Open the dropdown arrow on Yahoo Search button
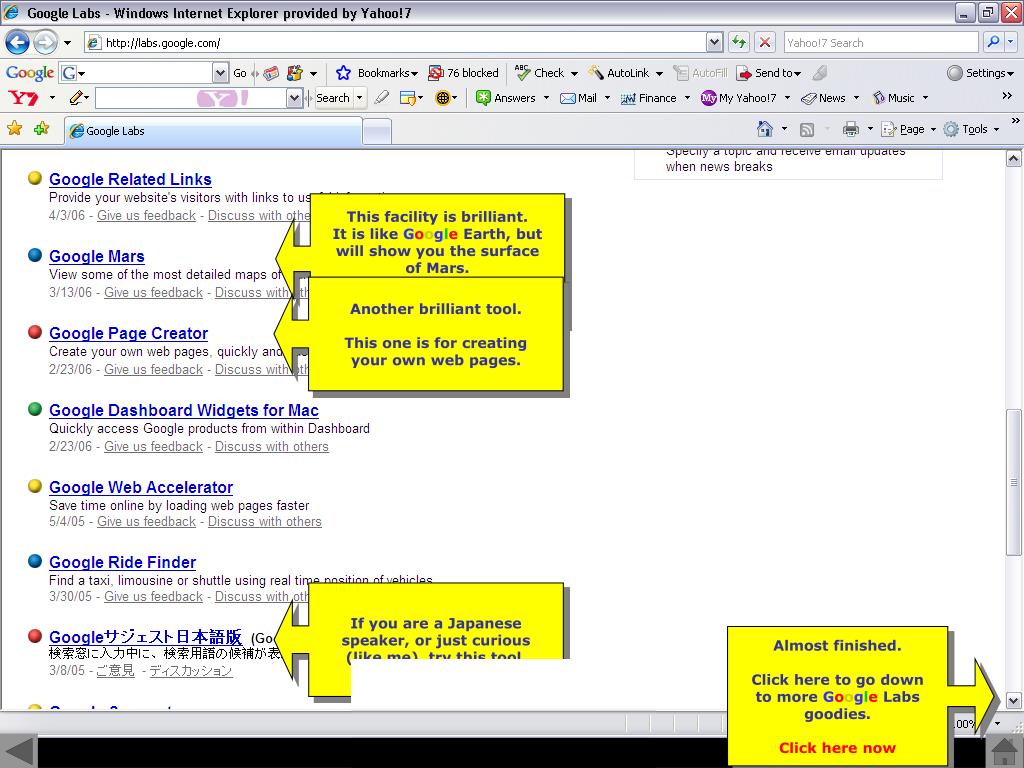Screen dimensions: 1024x768 click(359, 98)
